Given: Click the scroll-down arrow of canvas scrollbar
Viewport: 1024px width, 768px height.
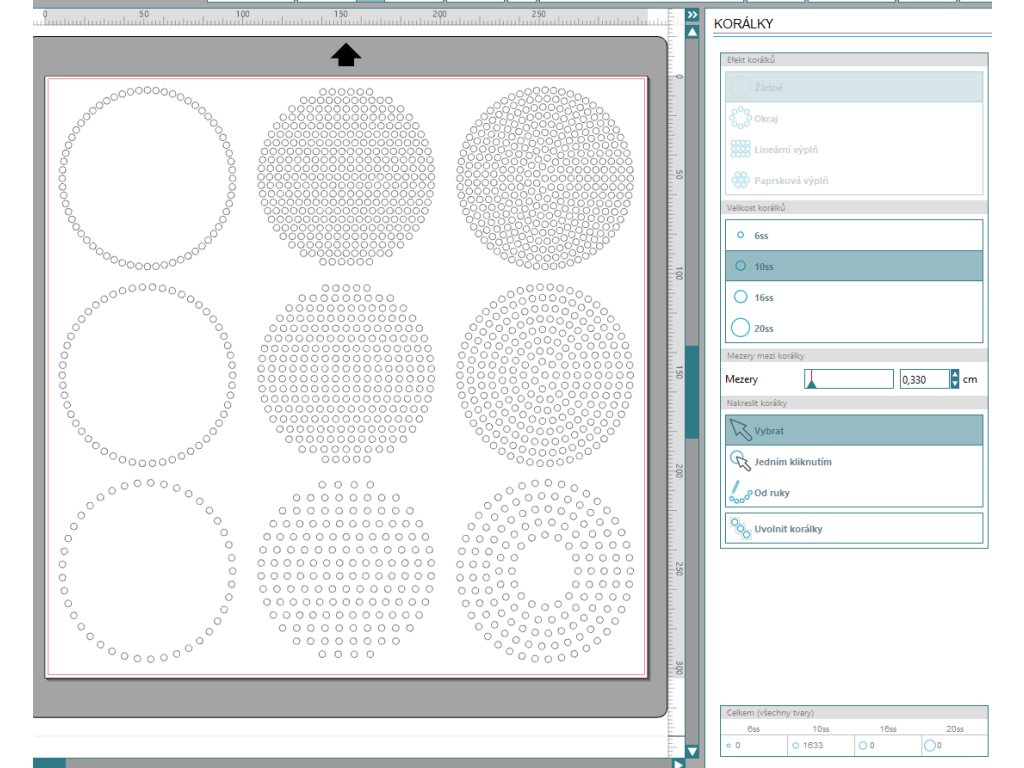Looking at the screenshot, I should pyautogui.click(x=692, y=751).
